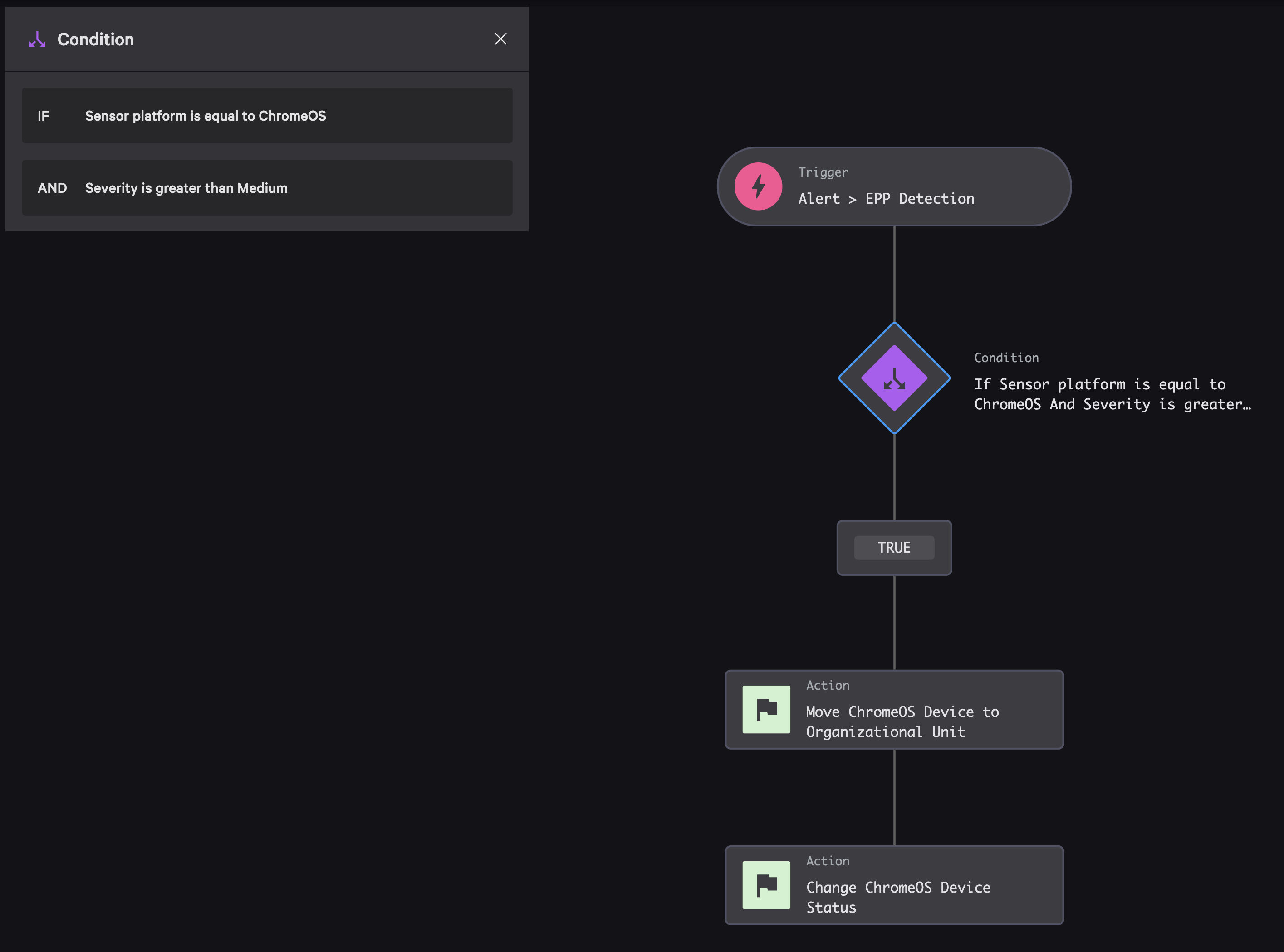Viewport: 1284px width, 952px height.
Task: Open the Alert > EPP Detection trigger node
Action: coord(894,186)
